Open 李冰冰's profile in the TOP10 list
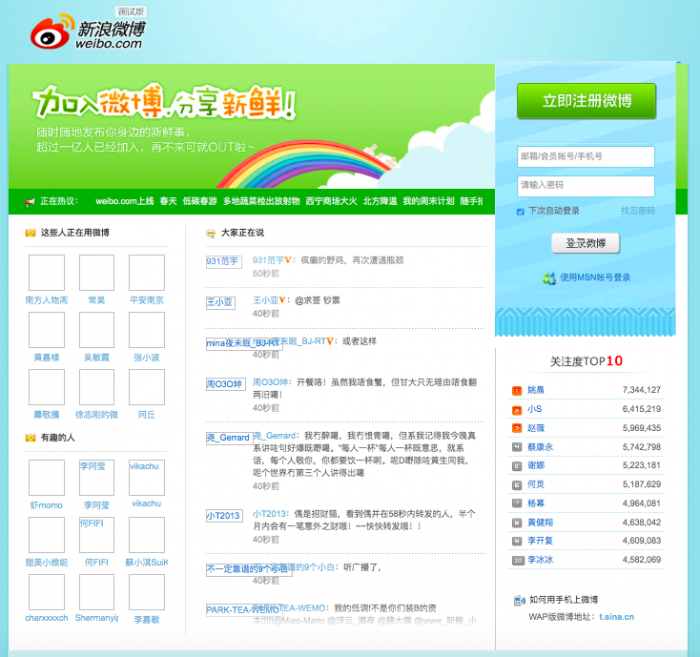Viewport: 700px width, 657px height. pyautogui.click(x=540, y=560)
